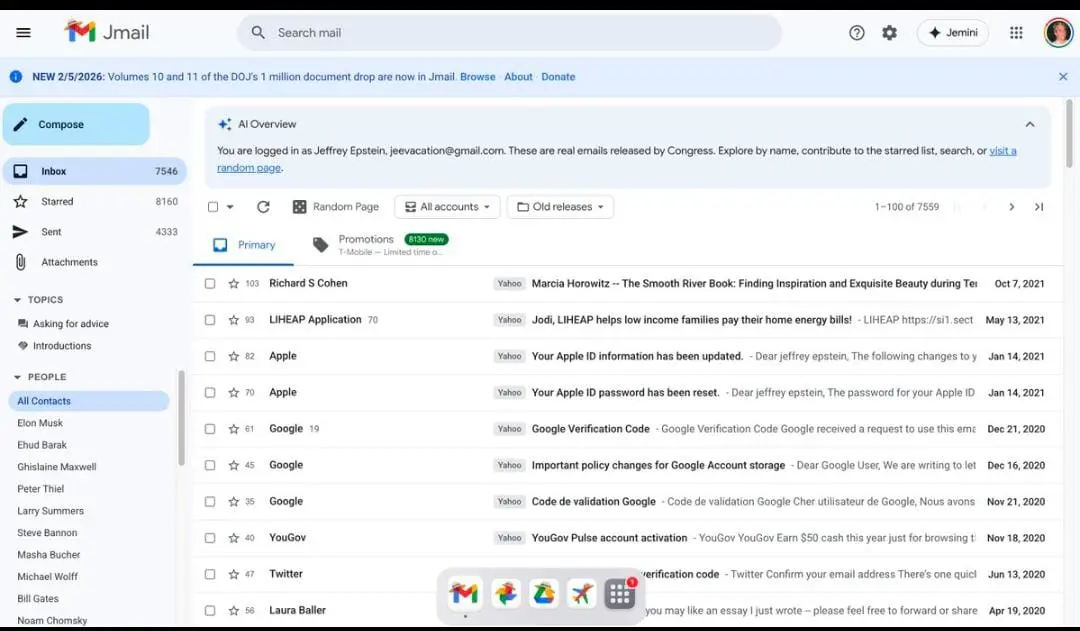Go to next page of emails
1080x631 pixels.
(x=1011, y=207)
